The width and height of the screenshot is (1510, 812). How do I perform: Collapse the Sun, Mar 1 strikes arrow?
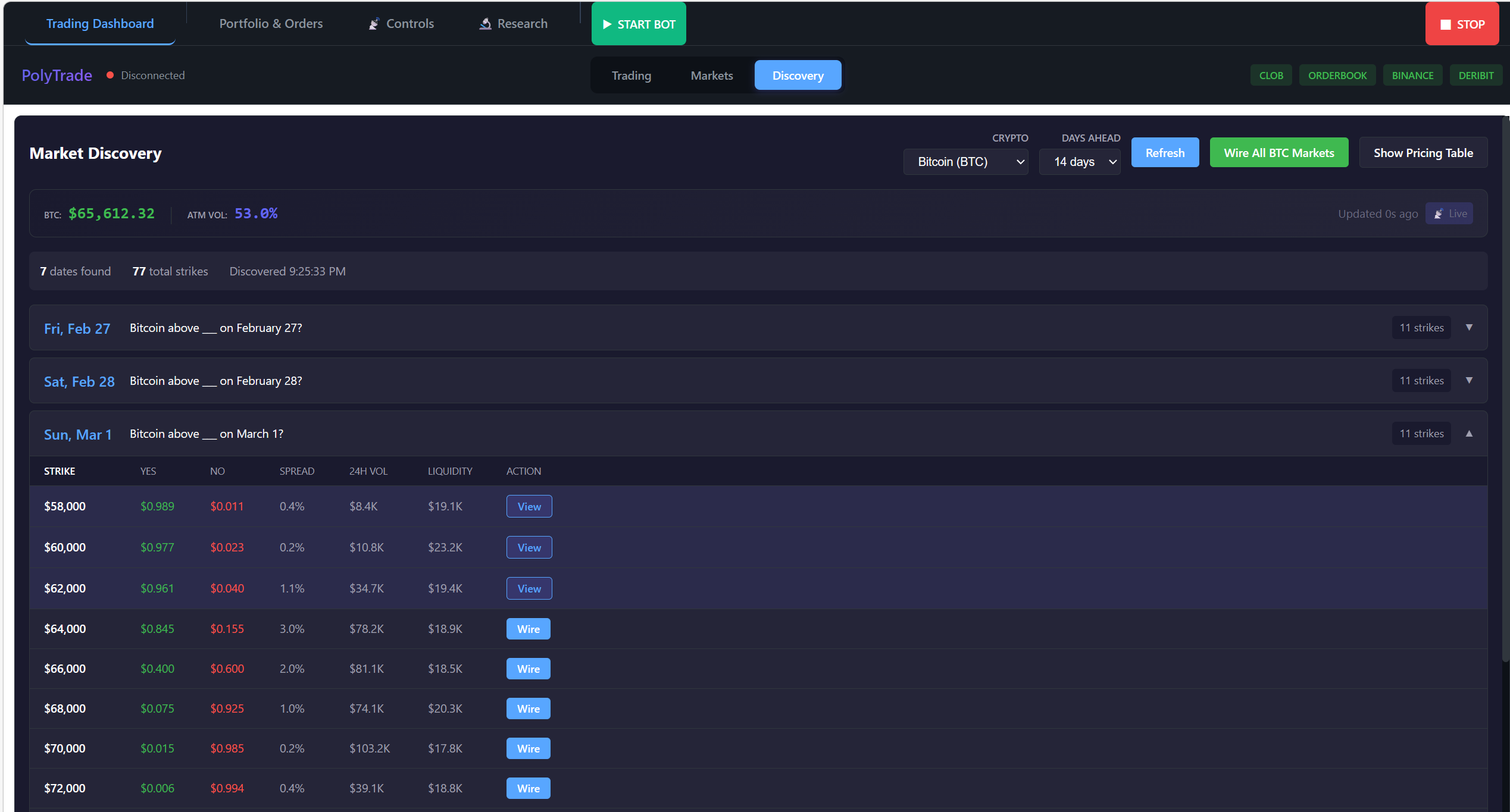tap(1469, 434)
